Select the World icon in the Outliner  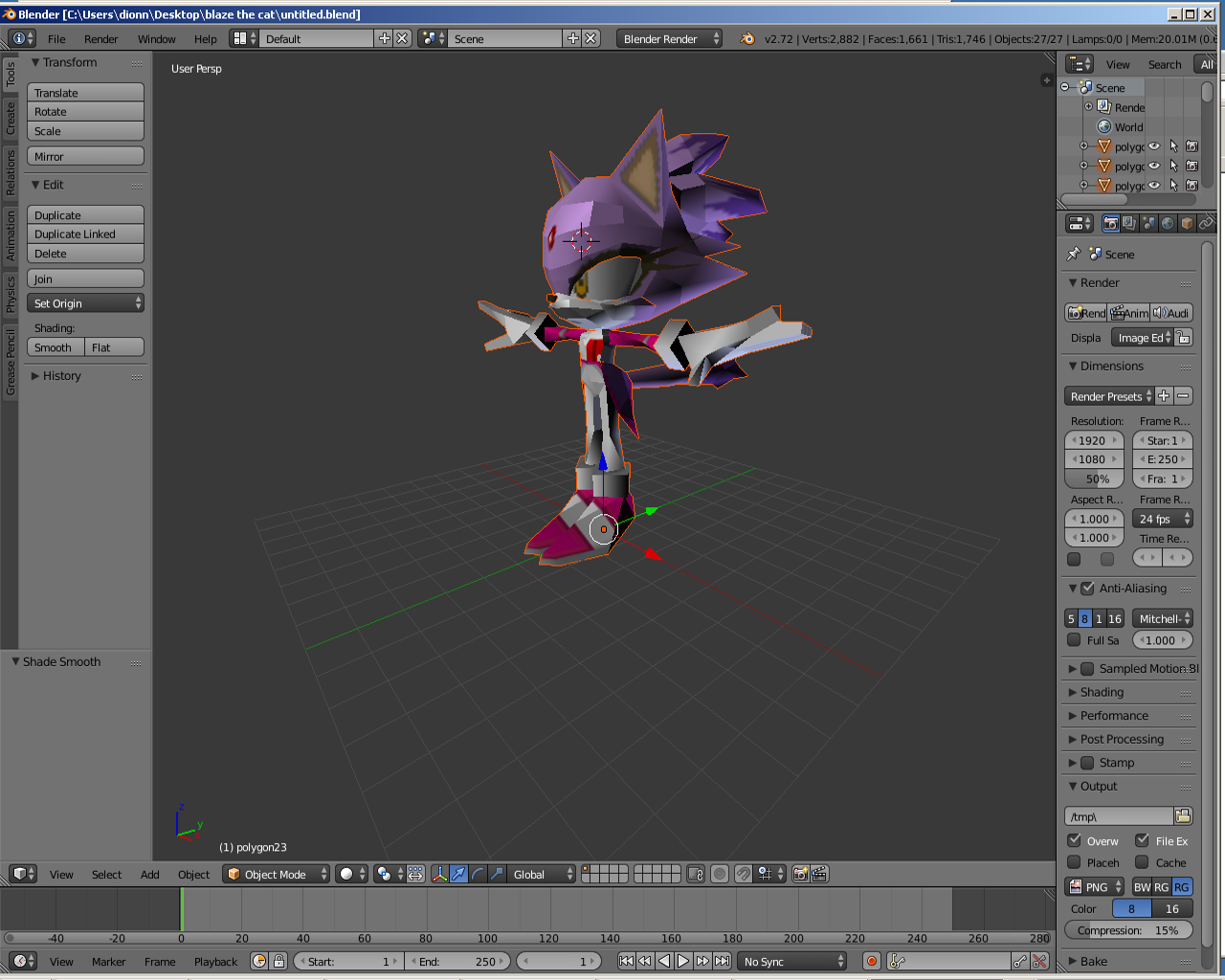pyautogui.click(x=1104, y=126)
